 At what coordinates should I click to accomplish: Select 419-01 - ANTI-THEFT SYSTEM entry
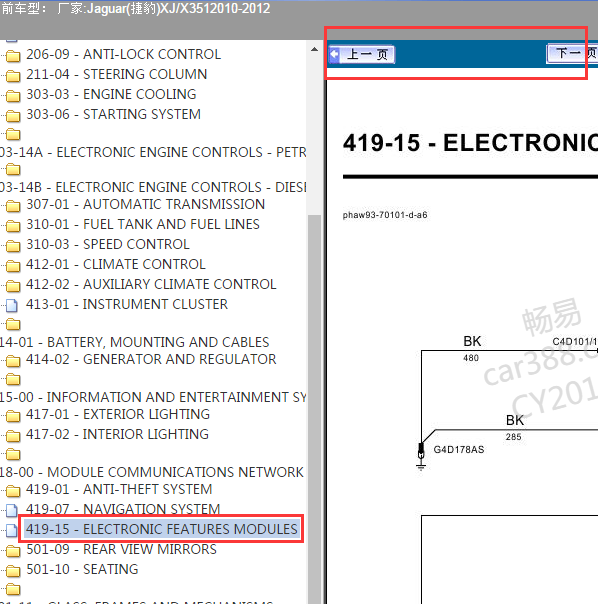(x=119, y=490)
